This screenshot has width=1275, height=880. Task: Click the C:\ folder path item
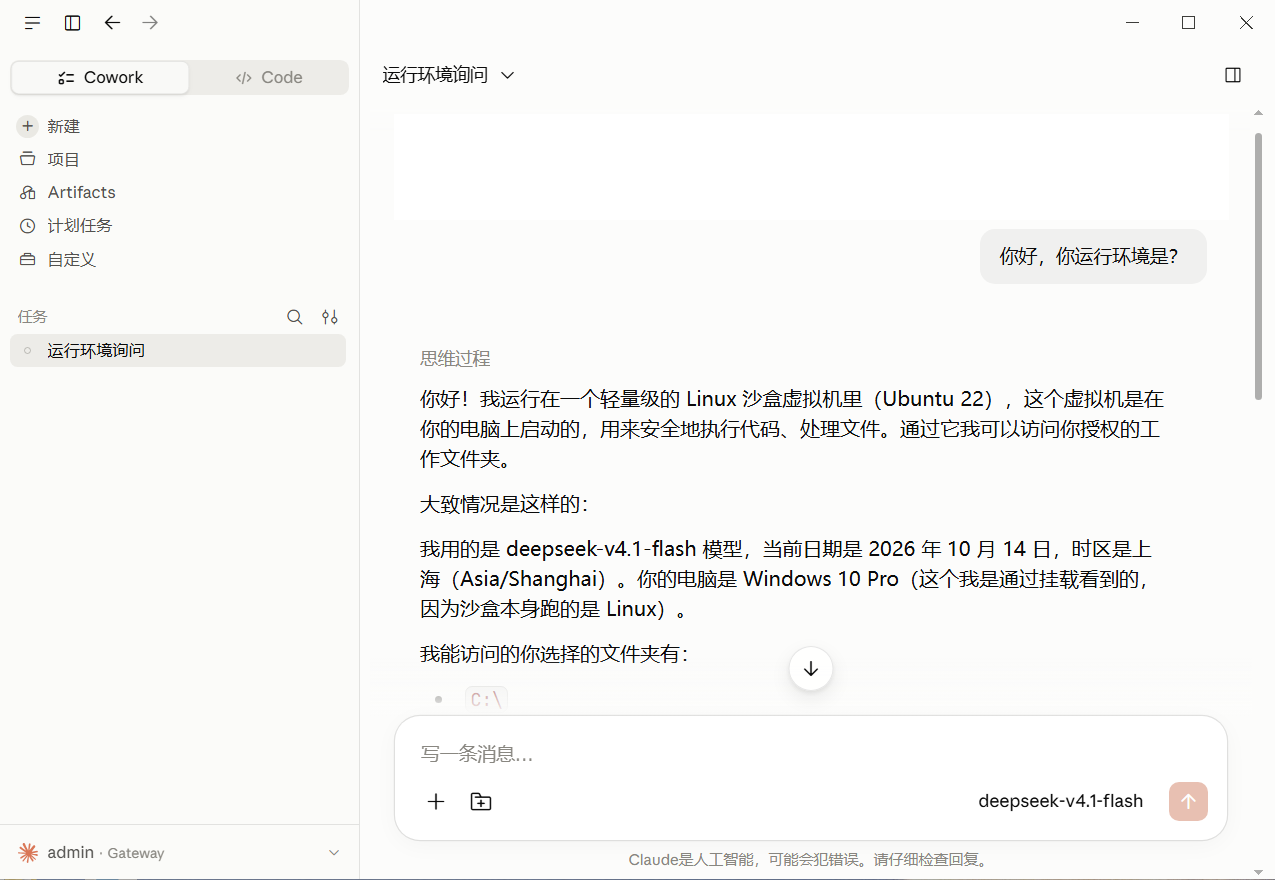(487, 700)
